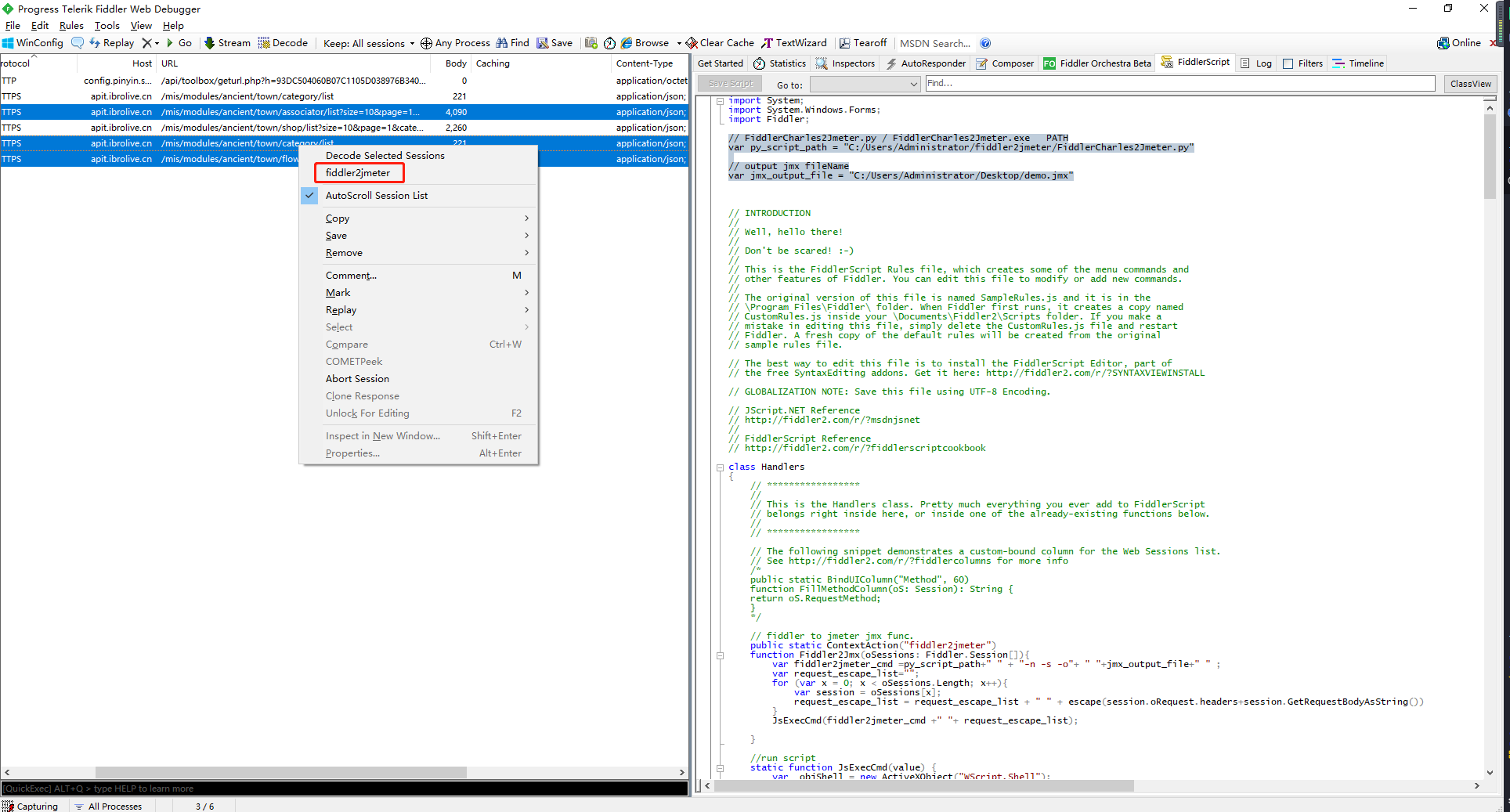Toggle Capturing in the status bar
Image resolution: width=1510 pixels, height=812 pixels.
point(31,806)
